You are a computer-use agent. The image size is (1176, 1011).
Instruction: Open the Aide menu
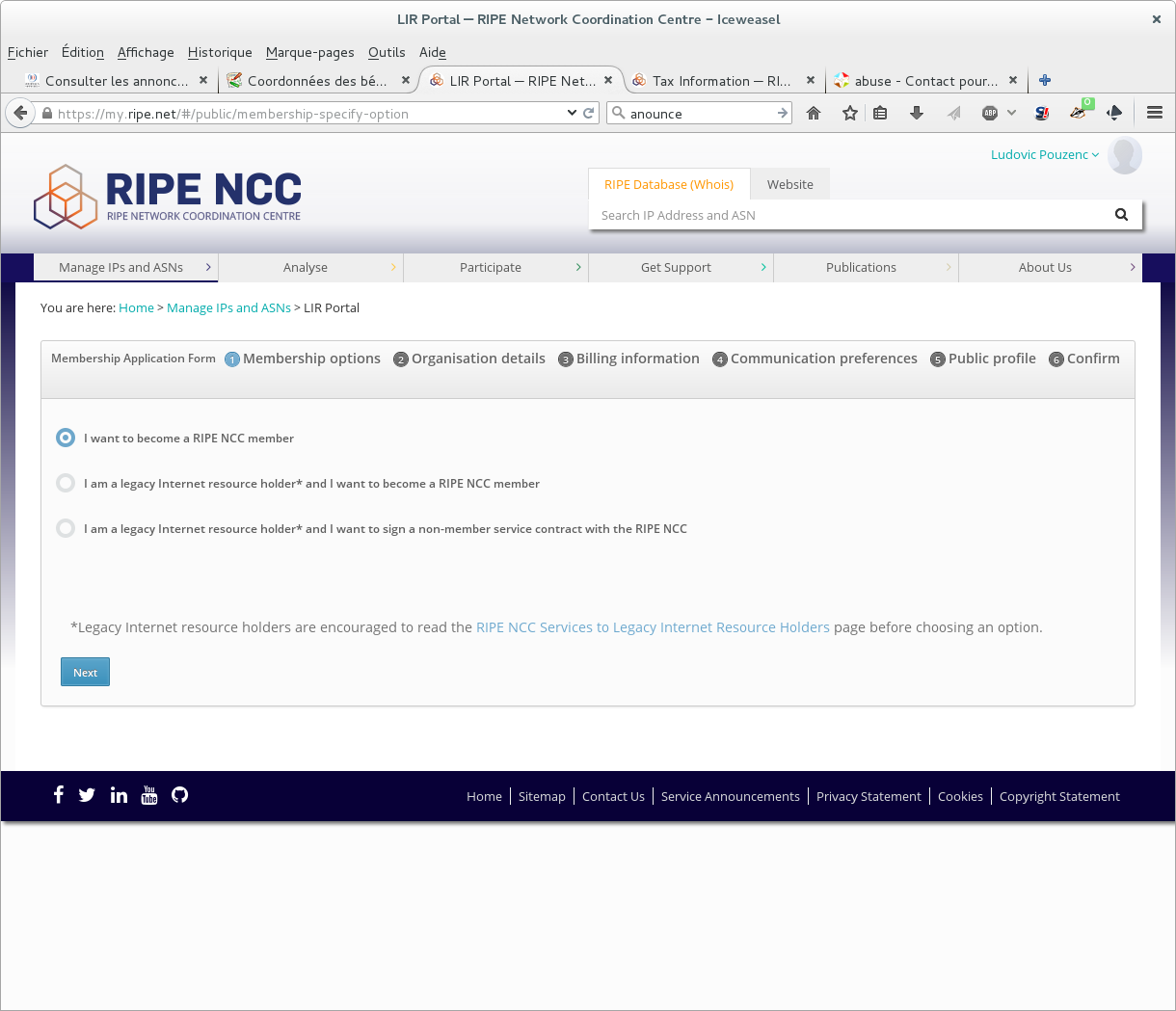point(433,52)
